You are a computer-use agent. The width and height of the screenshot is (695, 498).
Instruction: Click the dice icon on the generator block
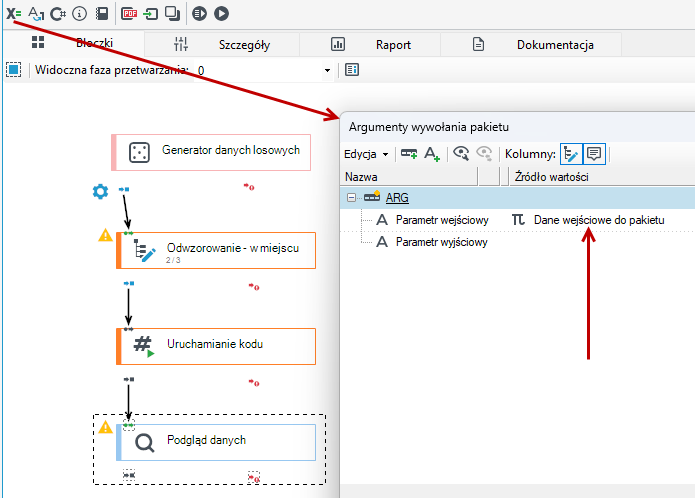pyautogui.click(x=139, y=152)
